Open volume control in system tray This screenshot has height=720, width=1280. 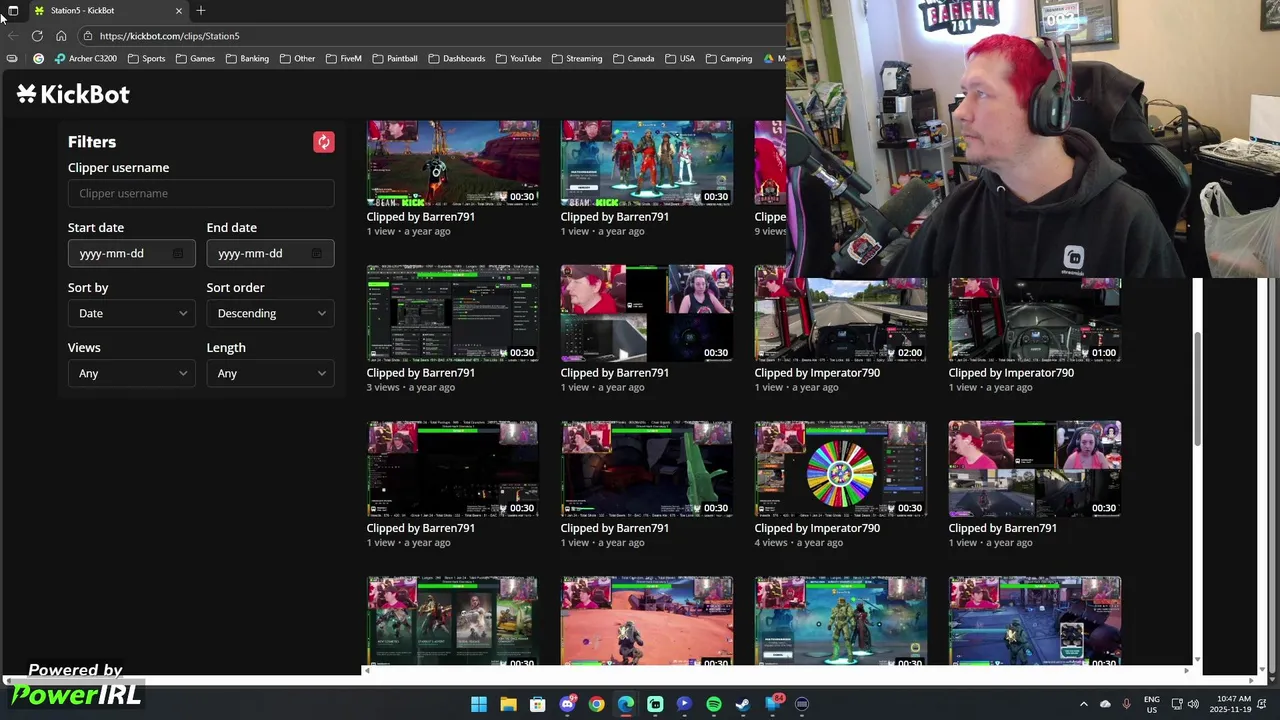[1193, 704]
